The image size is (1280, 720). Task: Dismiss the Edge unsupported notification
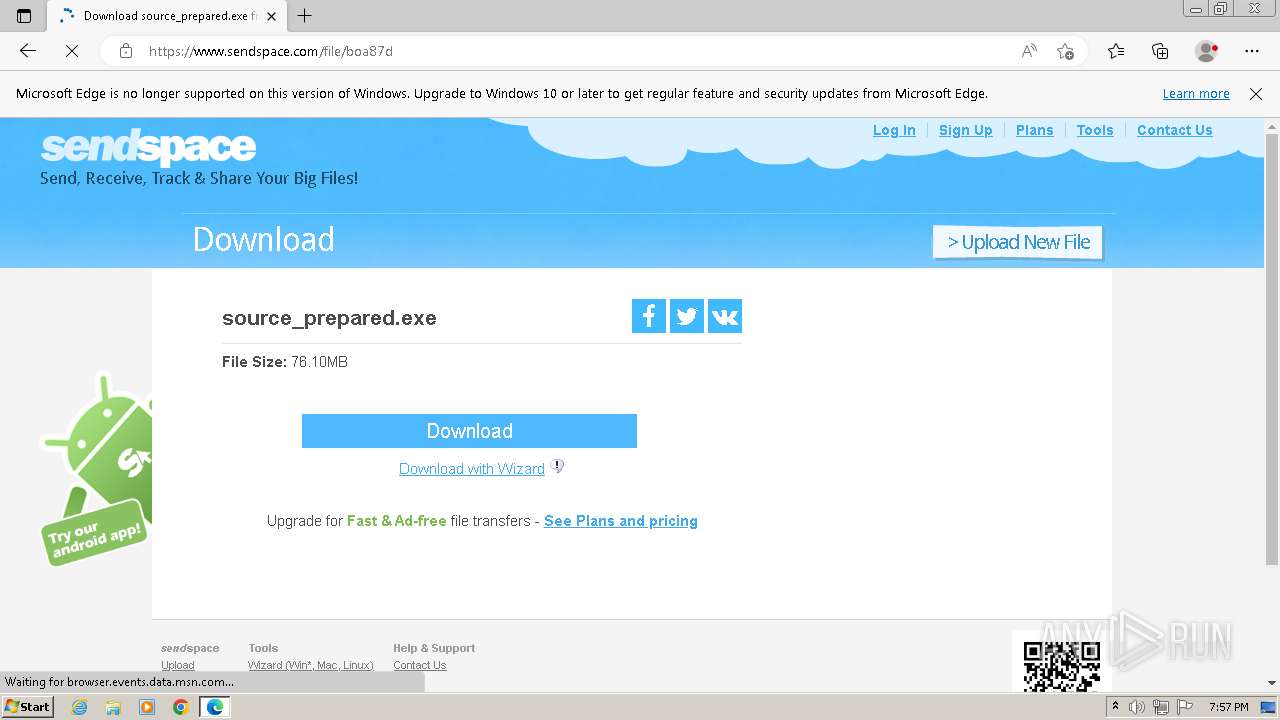1256,94
